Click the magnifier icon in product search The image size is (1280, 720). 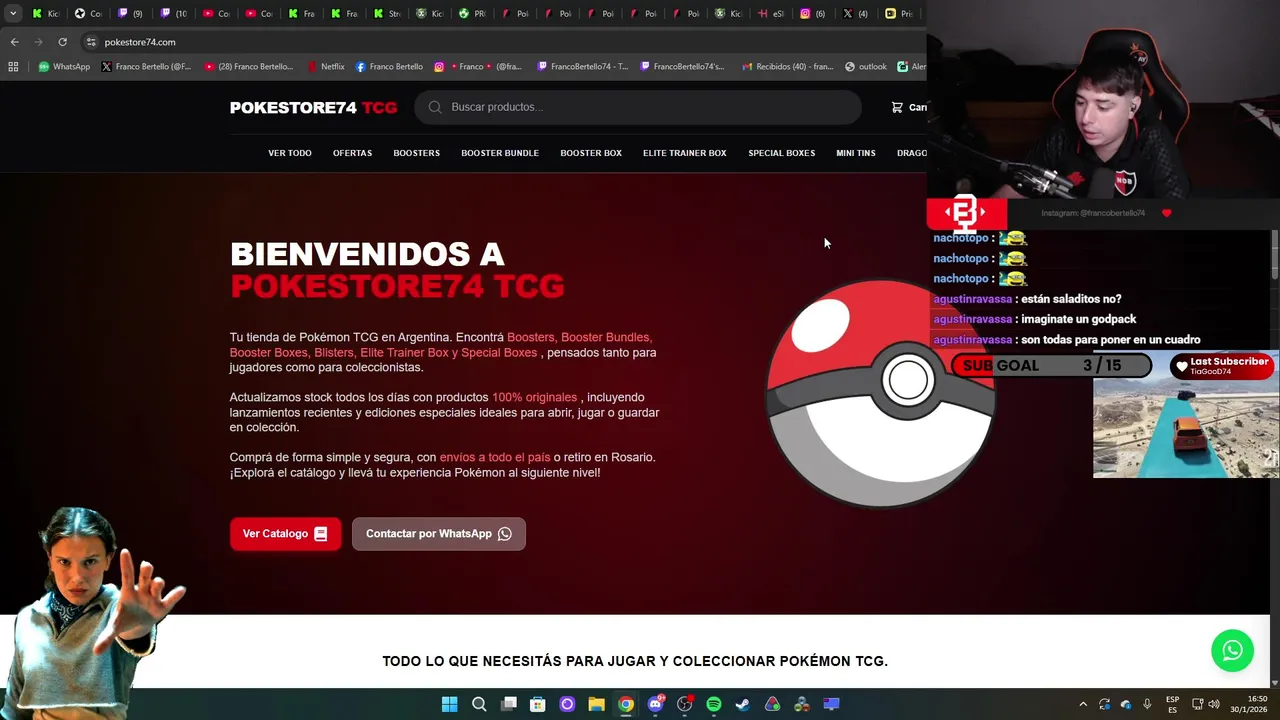click(435, 107)
